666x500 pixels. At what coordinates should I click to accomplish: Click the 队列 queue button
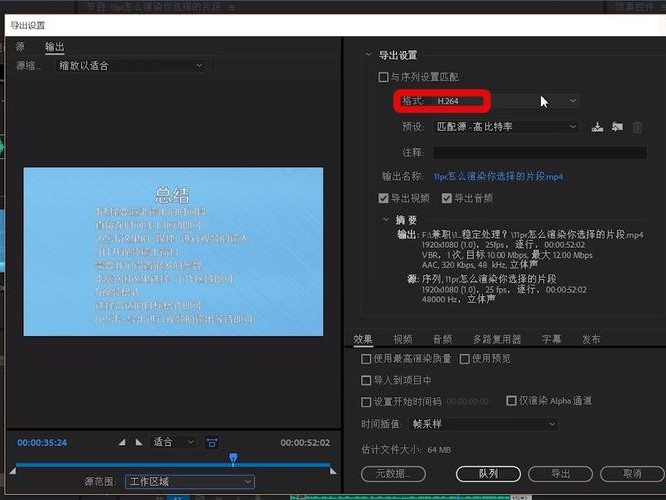(x=488, y=474)
